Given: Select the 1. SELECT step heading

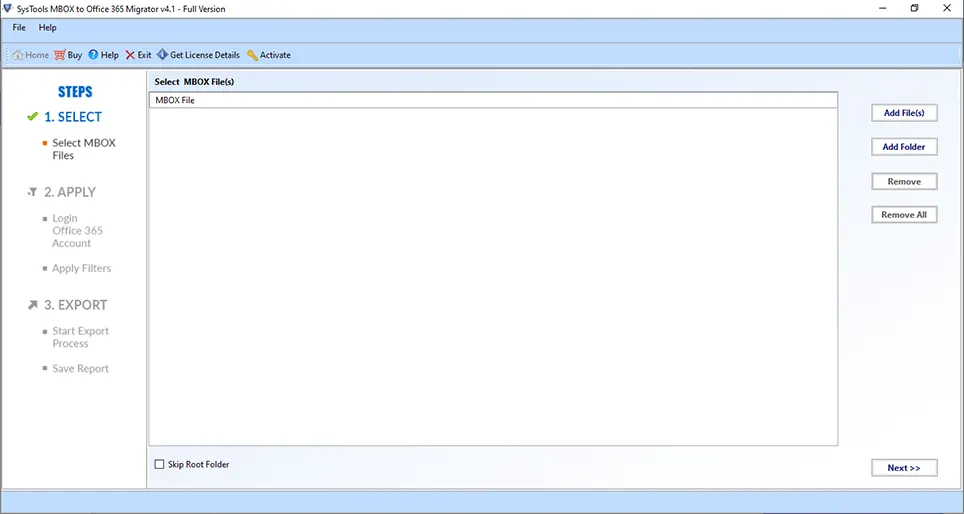Looking at the screenshot, I should pos(73,117).
